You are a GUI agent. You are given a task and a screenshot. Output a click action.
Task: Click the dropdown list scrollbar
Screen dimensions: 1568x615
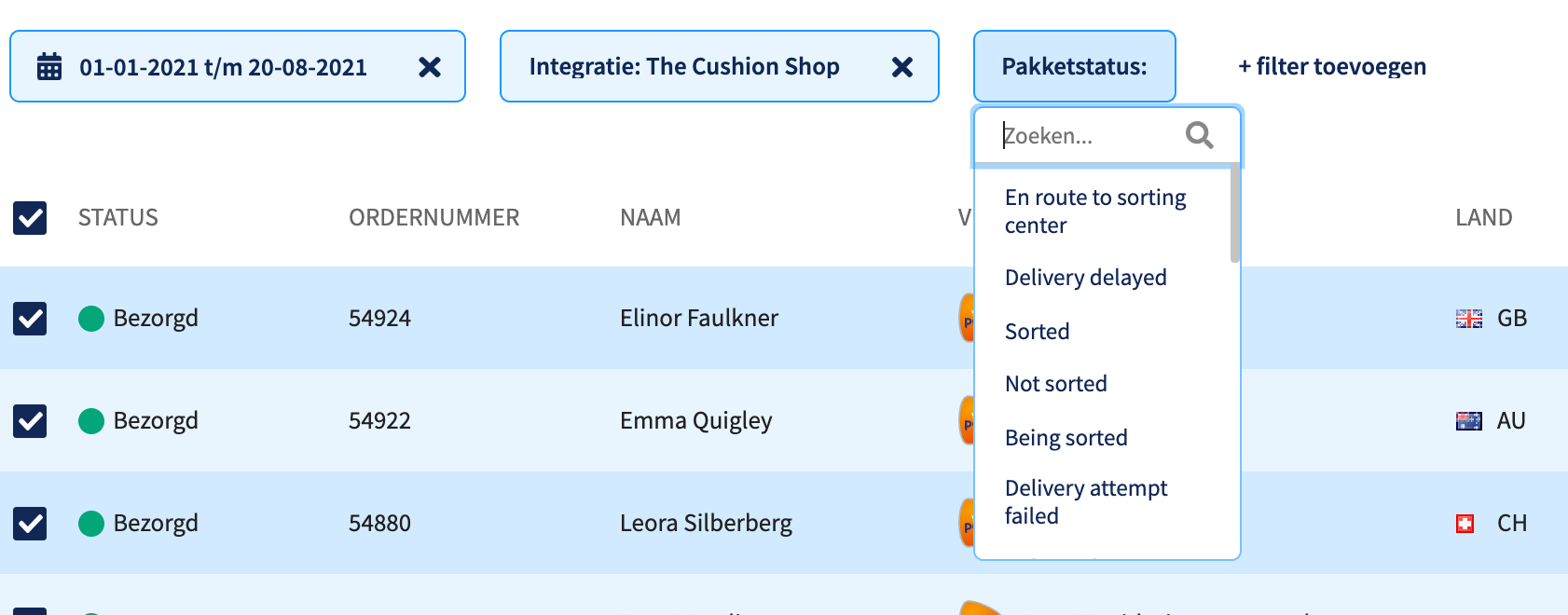point(1235,214)
